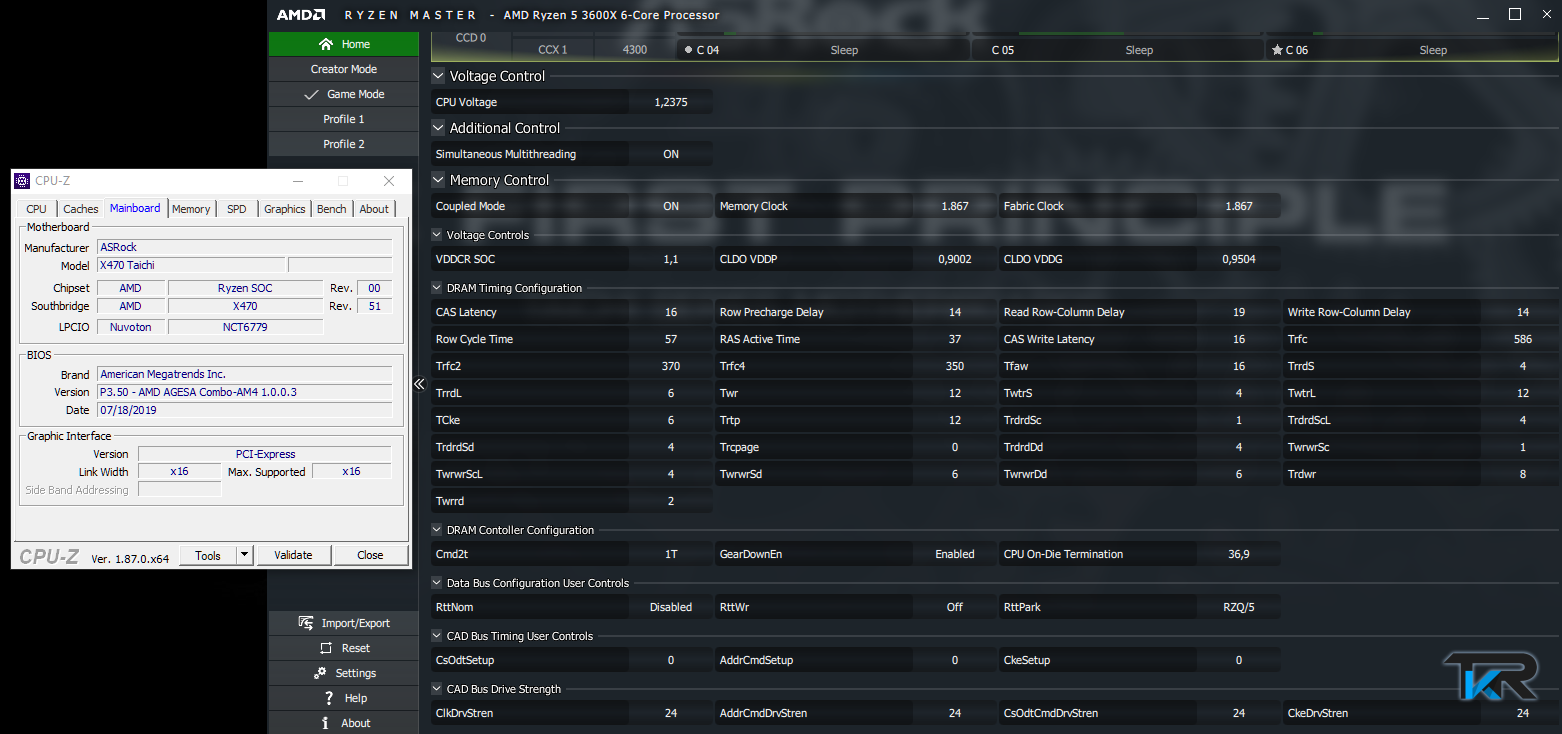
Task: Click the Home icon in Ryzen Master sidebar
Action: (325, 44)
